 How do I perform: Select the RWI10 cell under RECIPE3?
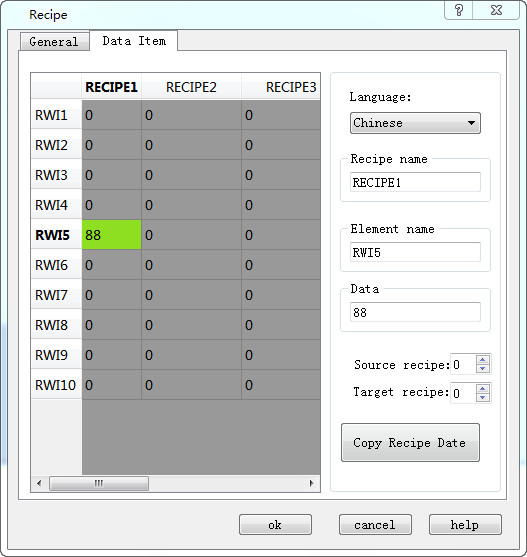click(281, 385)
